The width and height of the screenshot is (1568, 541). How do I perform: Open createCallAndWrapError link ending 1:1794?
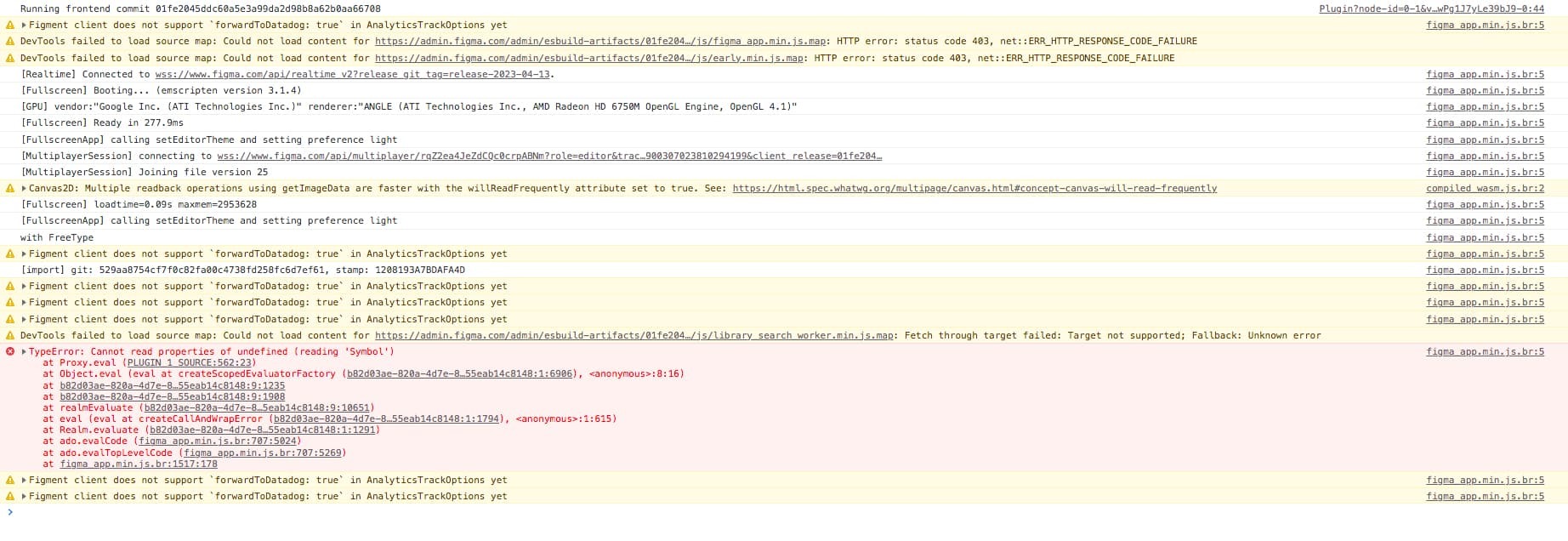pos(388,419)
